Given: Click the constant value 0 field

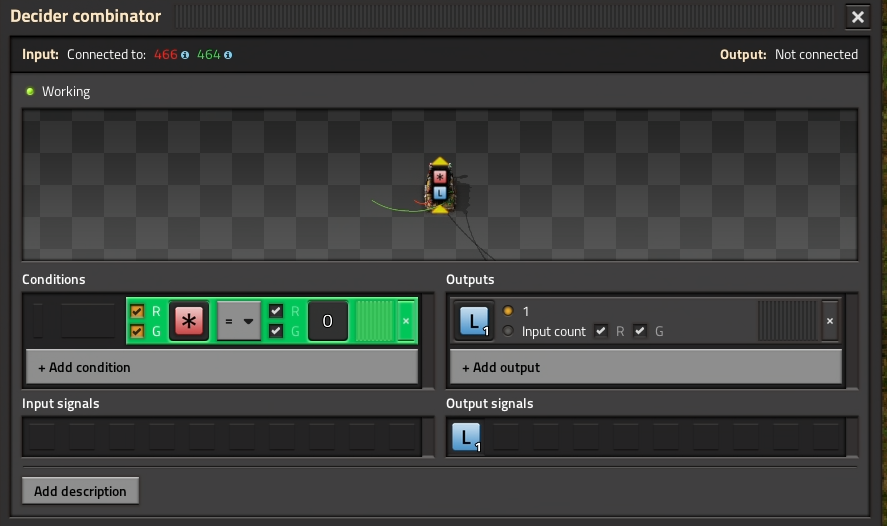Looking at the screenshot, I should click(327, 321).
